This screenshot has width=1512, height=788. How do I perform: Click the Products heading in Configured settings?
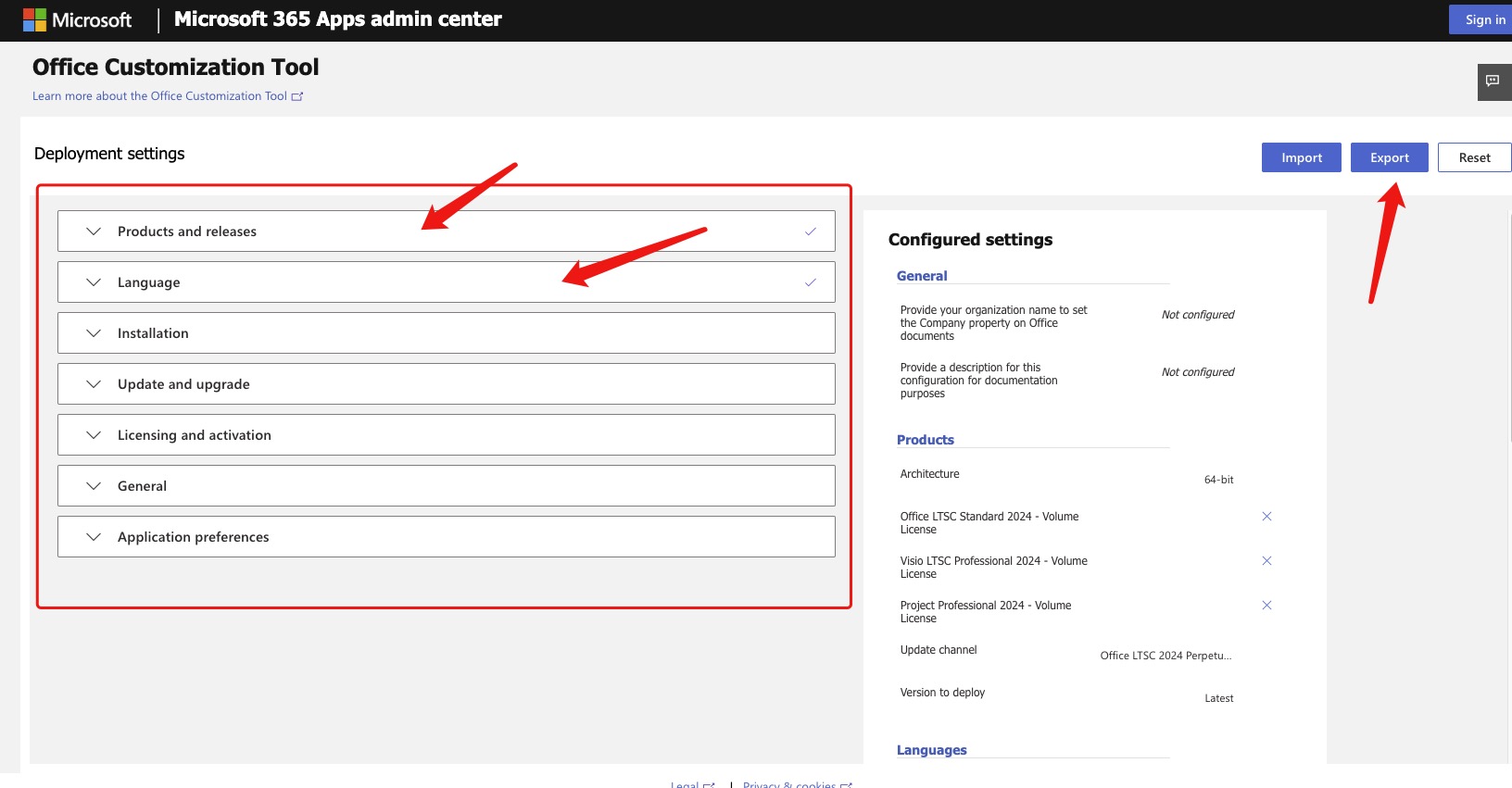coord(926,440)
